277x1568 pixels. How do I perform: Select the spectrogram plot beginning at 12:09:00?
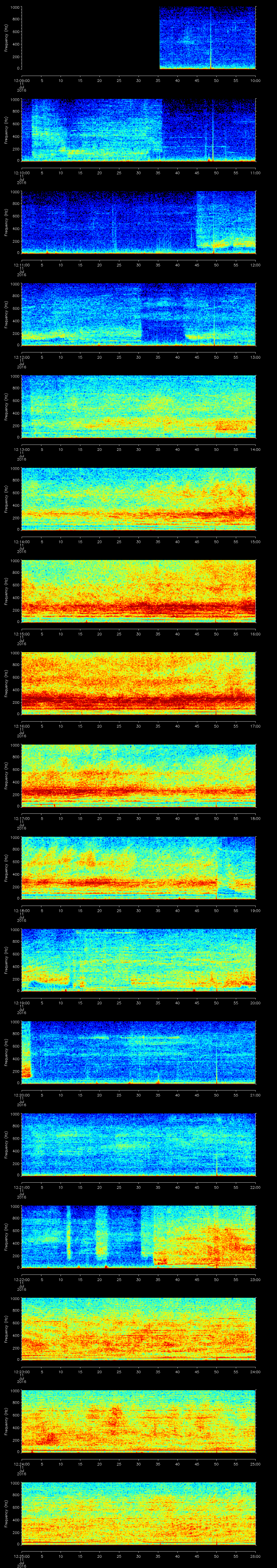(x=139, y=38)
